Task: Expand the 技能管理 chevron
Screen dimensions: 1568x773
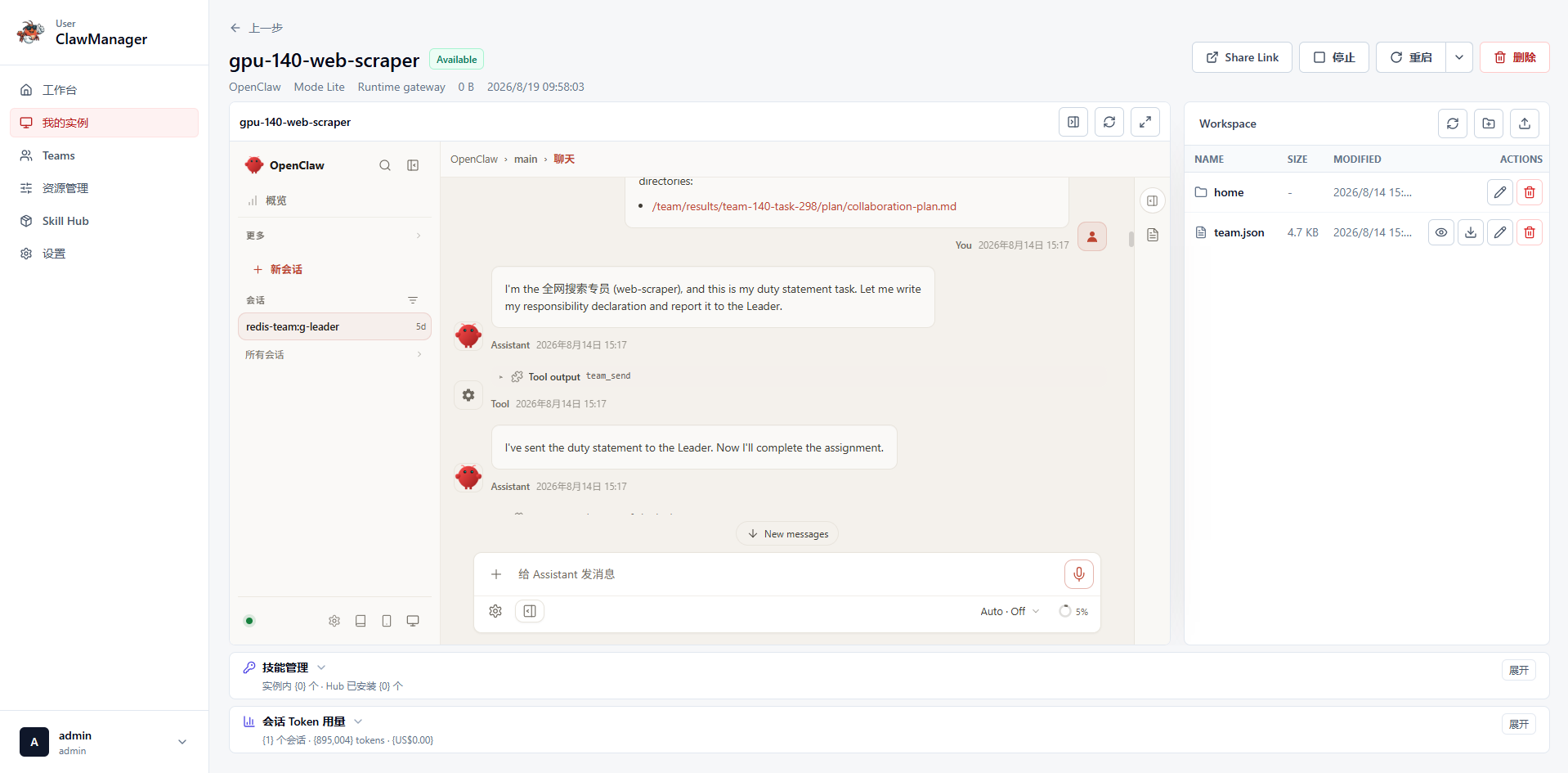Action: (321, 667)
